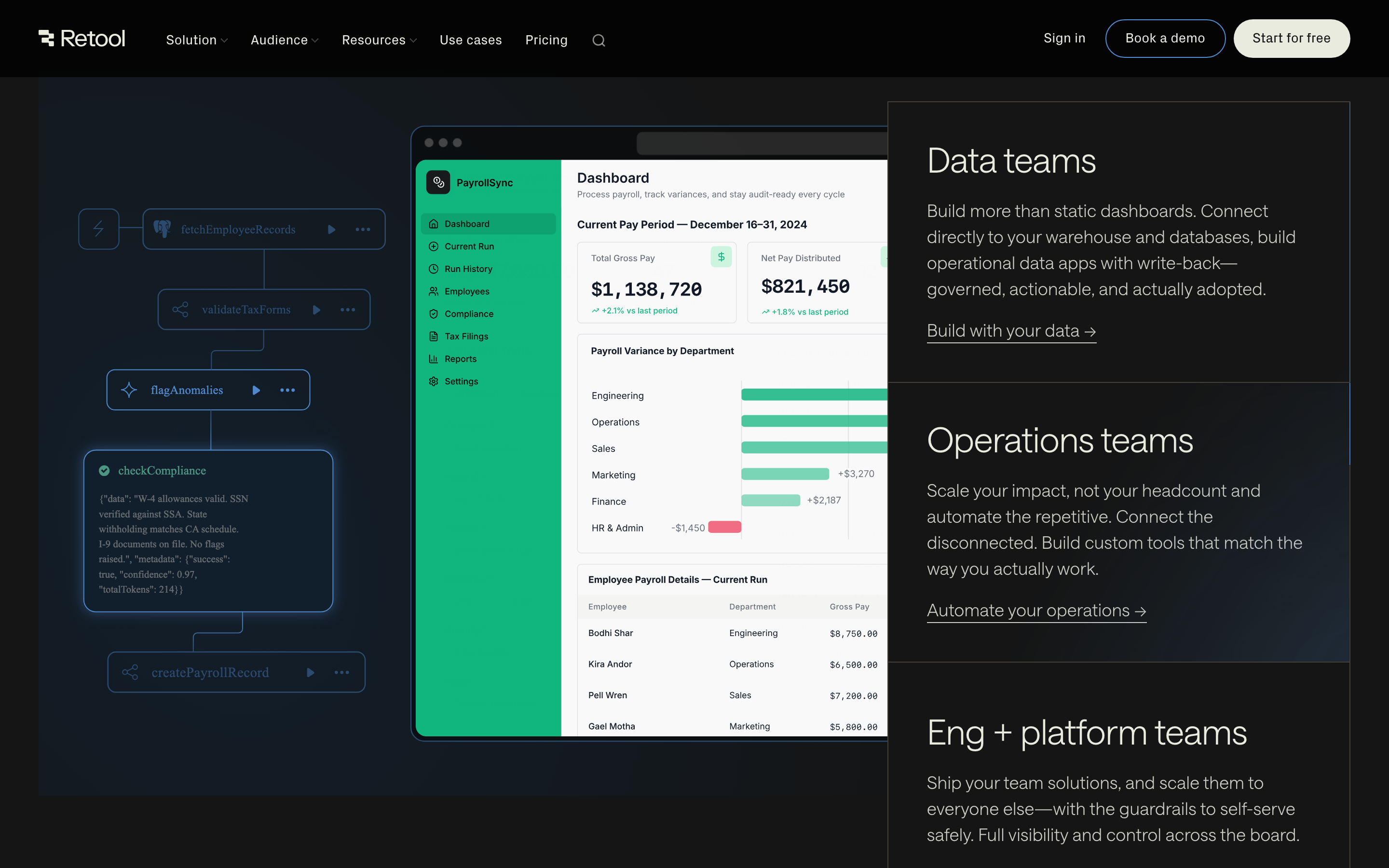This screenshot has width=1389, height=868.
Task: Open Reports in PayrollSync sidebar
Action: click(x=489, y=359)
